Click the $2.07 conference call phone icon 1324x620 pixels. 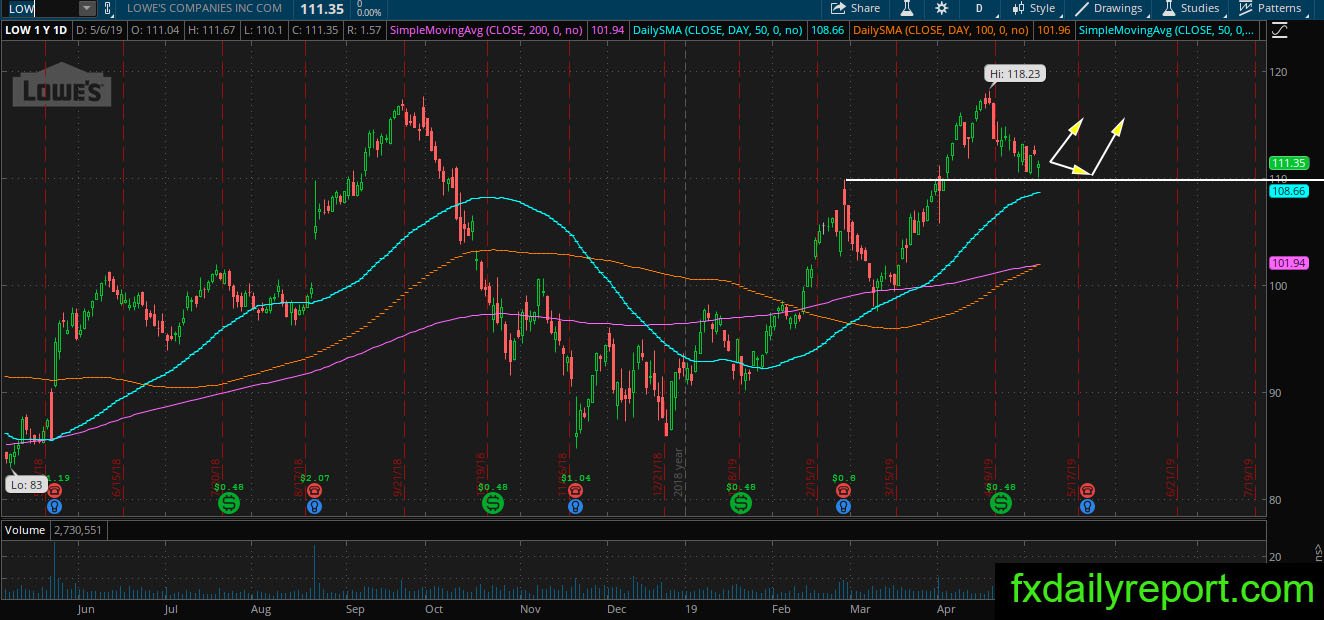click(x=315, y=491)
